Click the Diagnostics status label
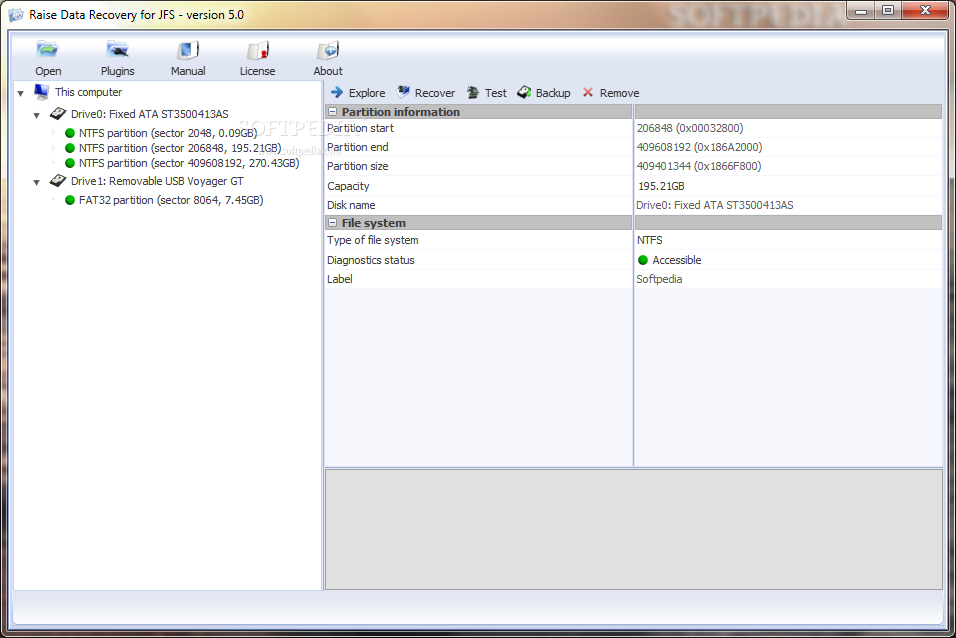Viewport: 956px width, 638px height. (x=371, y=260)
